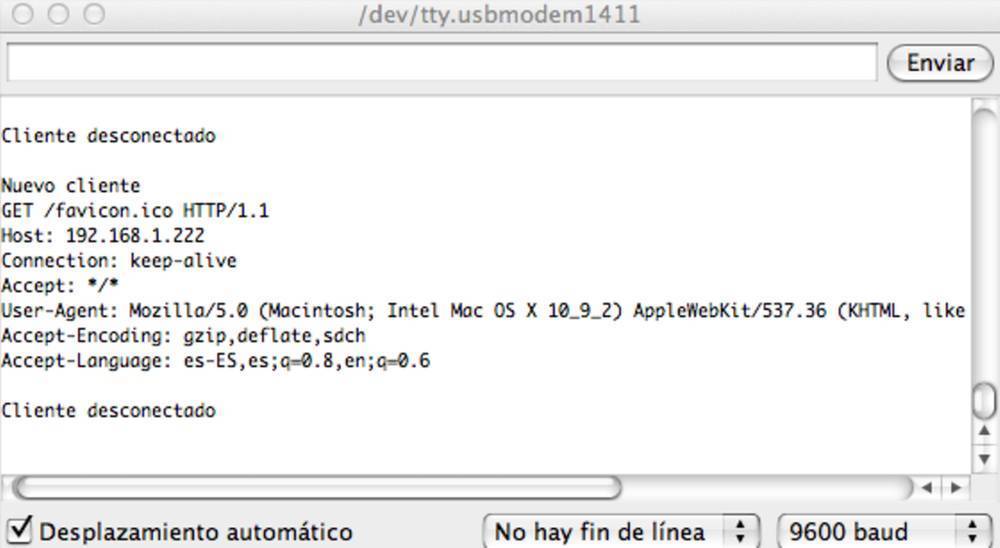Click the /dev/tty.usbmodem1411 window title
The width and height of the screenshot is (1000, 548).
tap(499, 15)
